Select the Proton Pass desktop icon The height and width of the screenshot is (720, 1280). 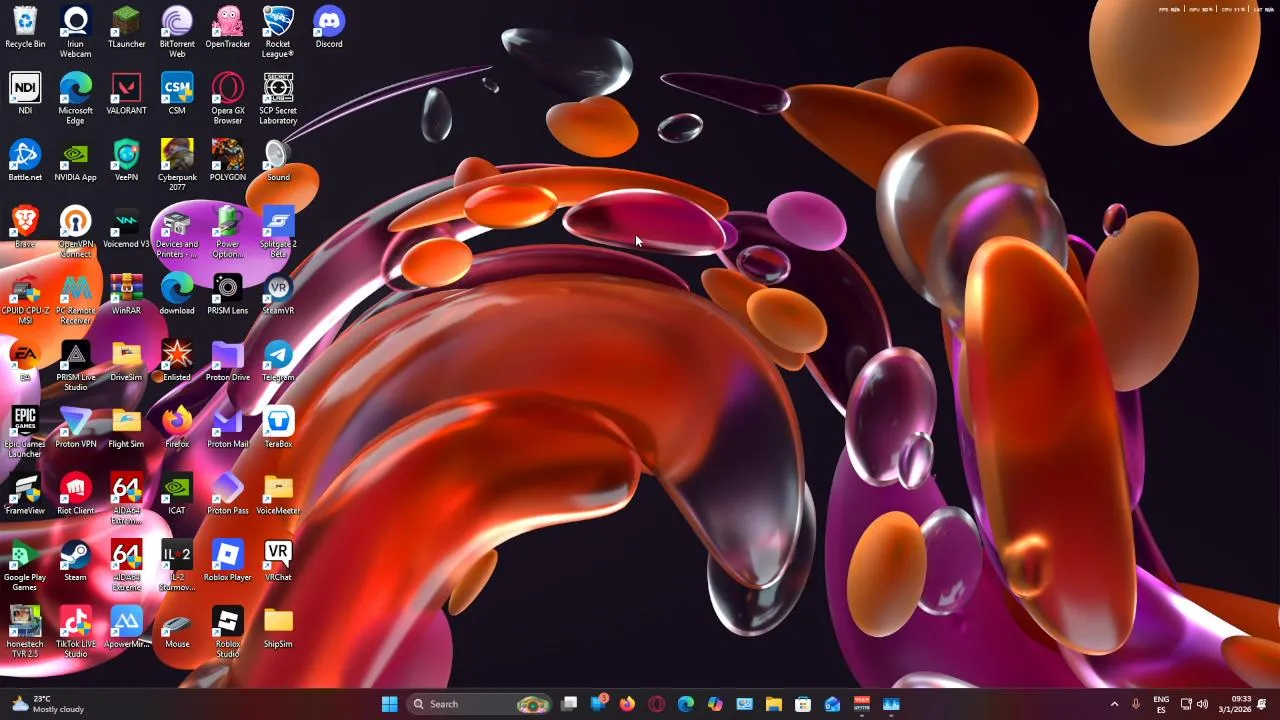point(228,495)
